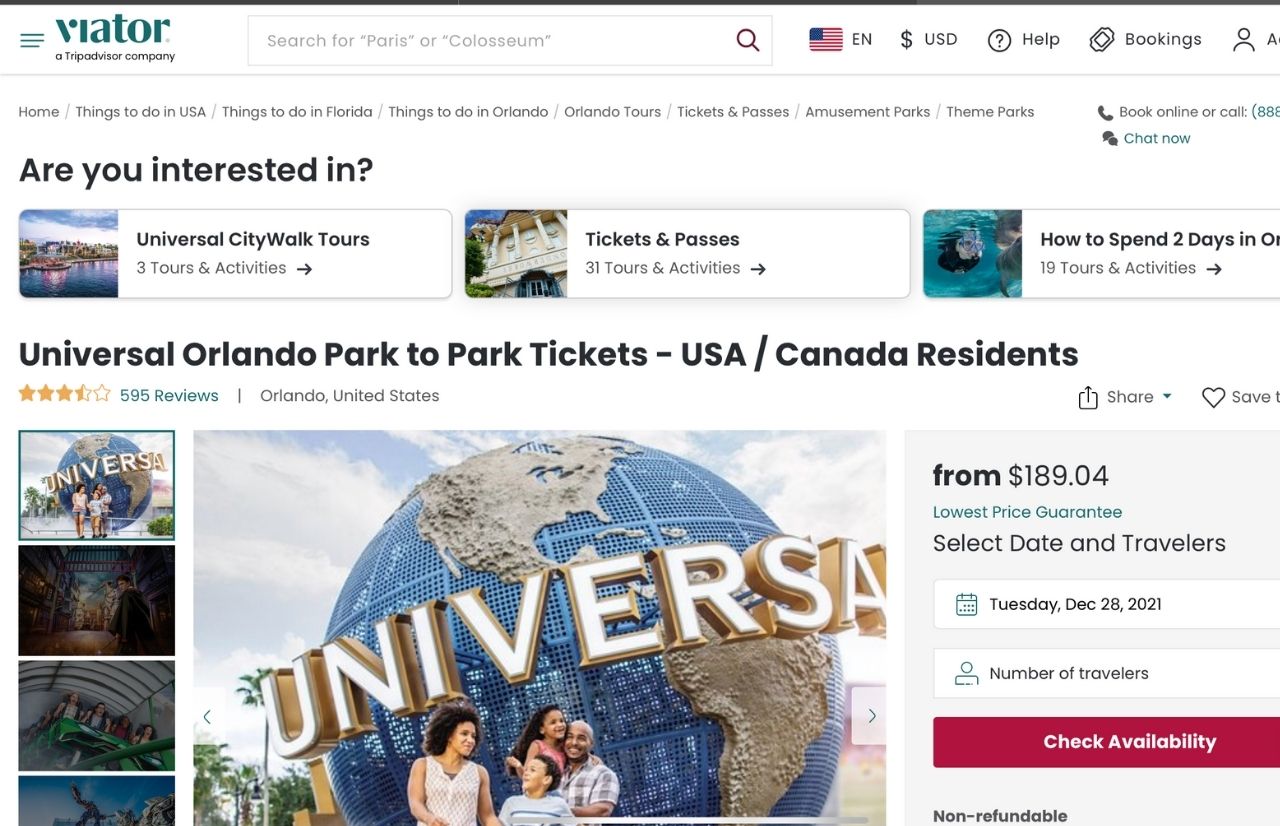Show next photo with right arrow
This screenshot has height=826, width=1280.
click(x=871, y=716)
